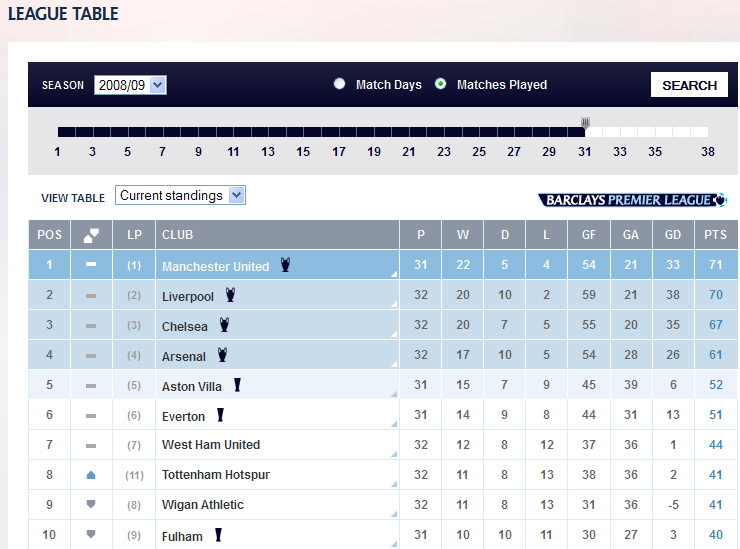The image size is (740, 549).
Task: Expand the Arsenal row corner triangle
Action: (x=394, y=364)
